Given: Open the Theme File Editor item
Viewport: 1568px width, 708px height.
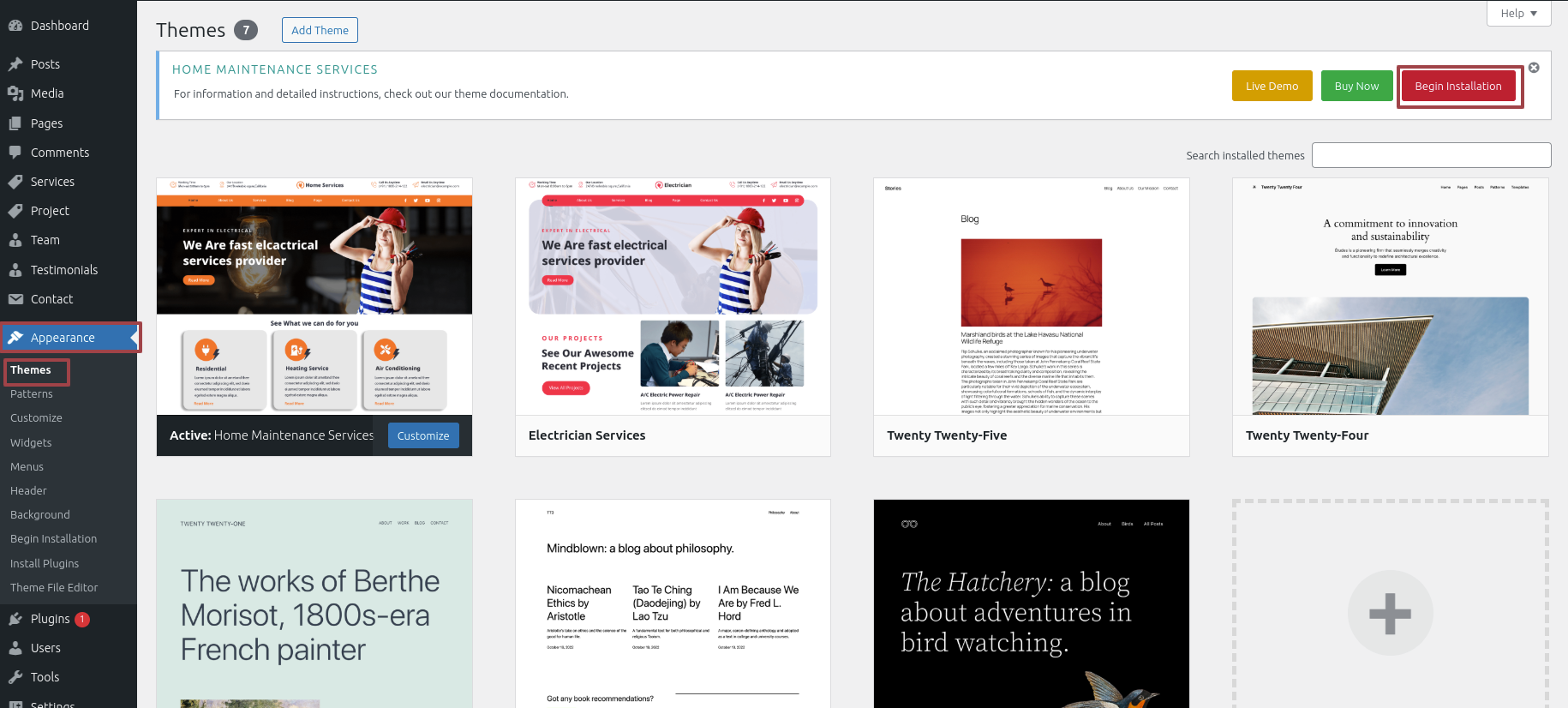Looking at the screenshot, I should point(54,588).
